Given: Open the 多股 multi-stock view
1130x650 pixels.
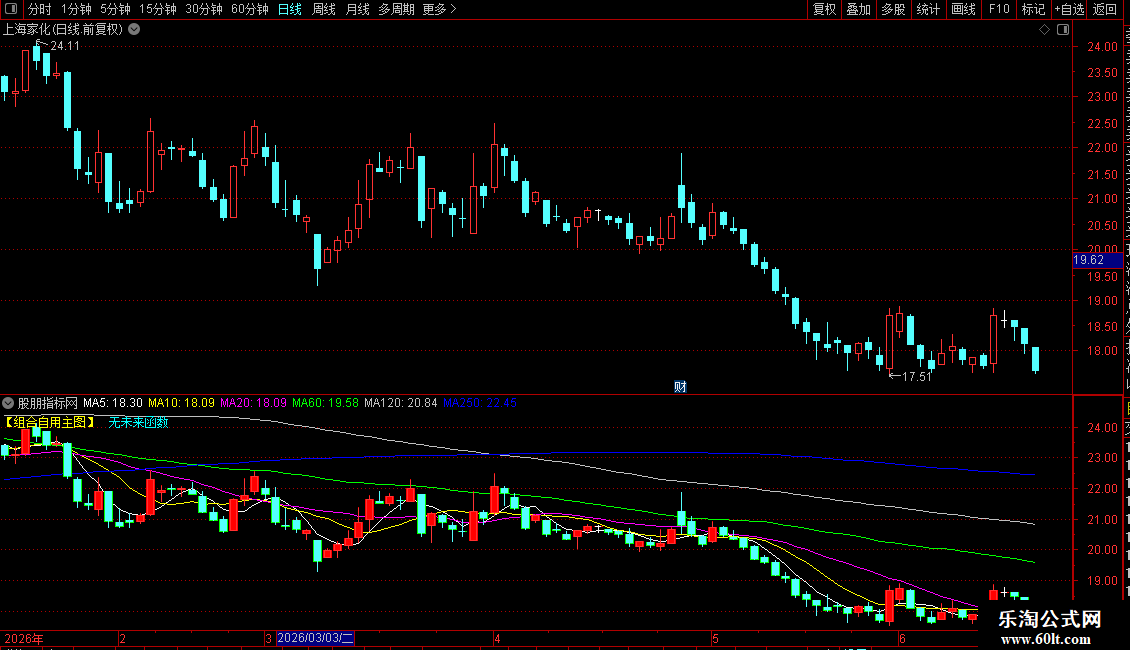Looking at the screenshot, I should 893,9.
